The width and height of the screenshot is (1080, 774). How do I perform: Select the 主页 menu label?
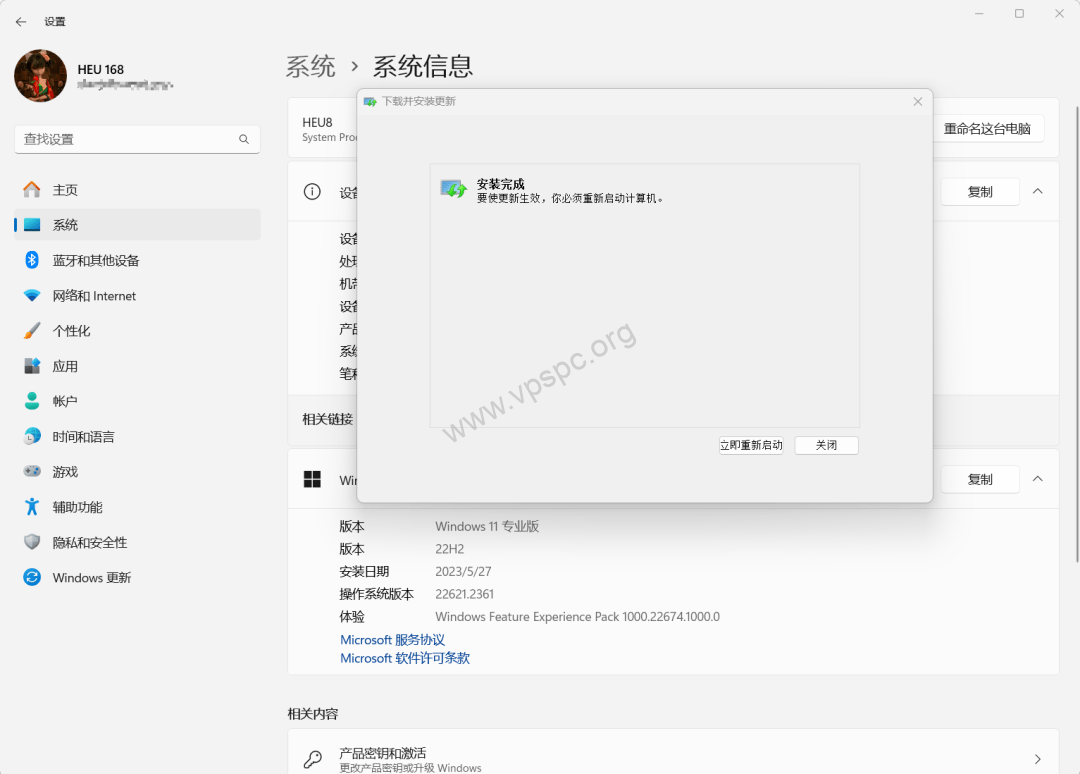tap(65, 190)
